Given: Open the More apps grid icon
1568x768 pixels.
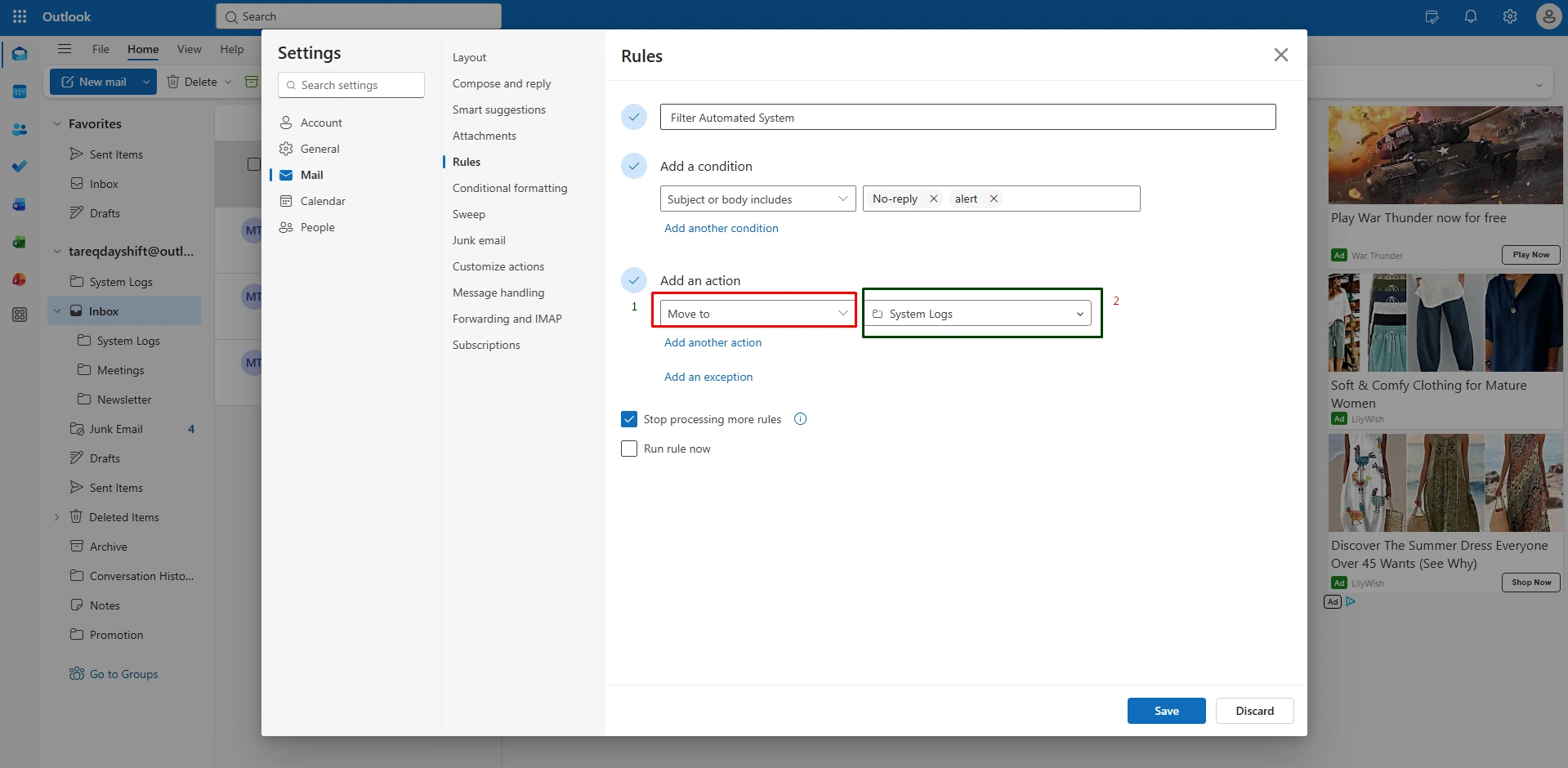Looking at the screenshot, I should click(x=20, y=315).
